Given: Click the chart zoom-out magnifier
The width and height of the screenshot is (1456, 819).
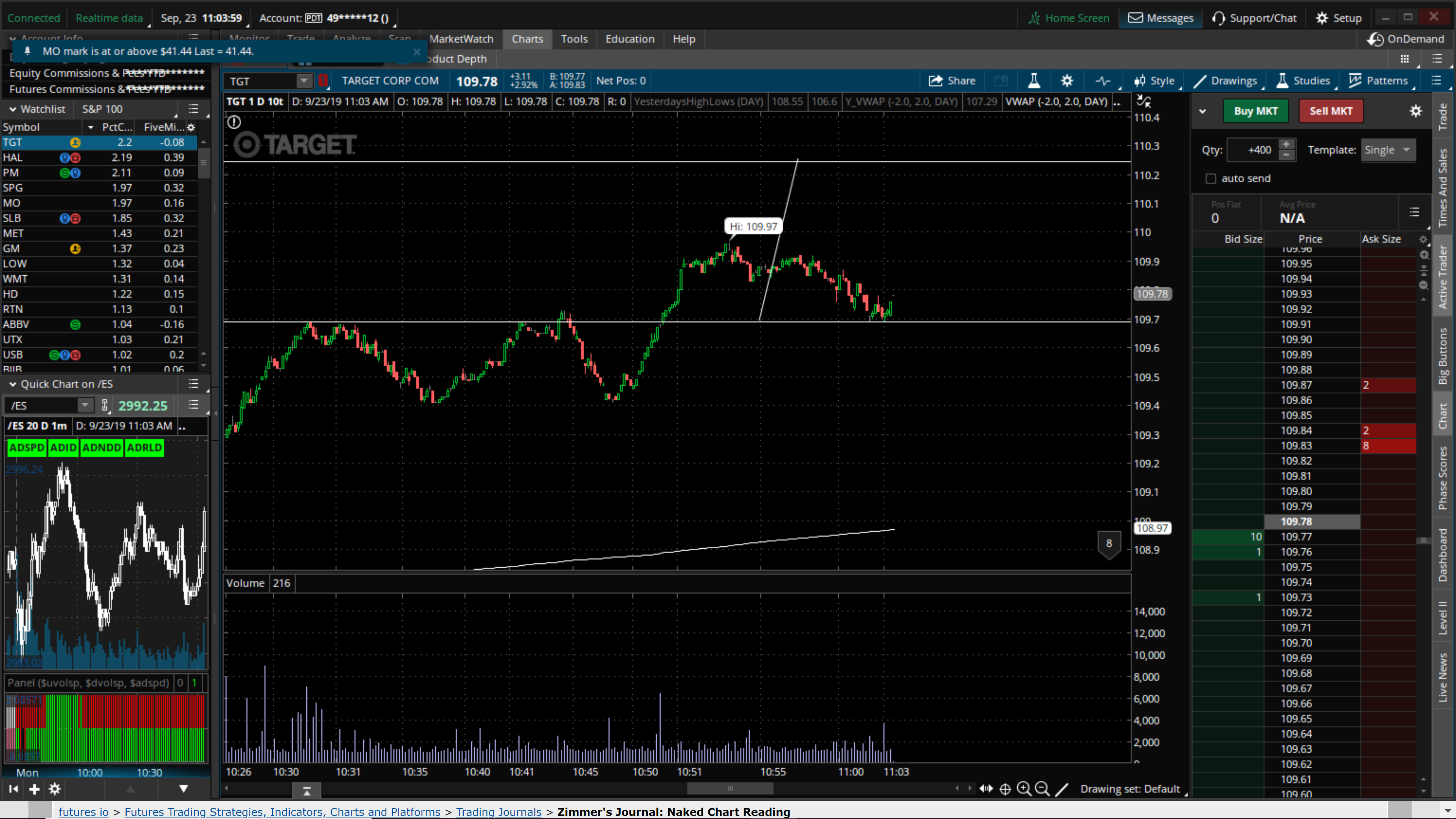Looking at the screenshot, I should pyautogui.click(x=1042, y=789).
